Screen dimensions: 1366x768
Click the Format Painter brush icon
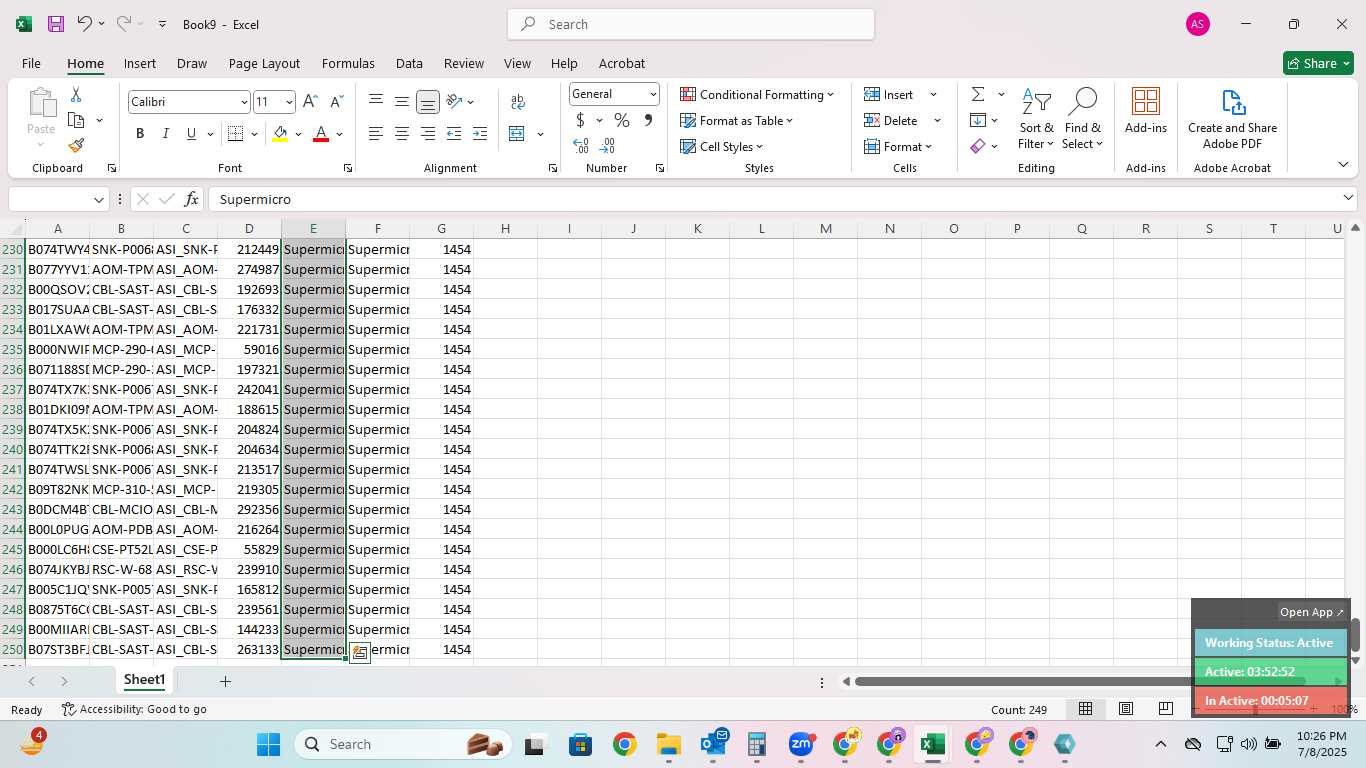tap(76, 146)
